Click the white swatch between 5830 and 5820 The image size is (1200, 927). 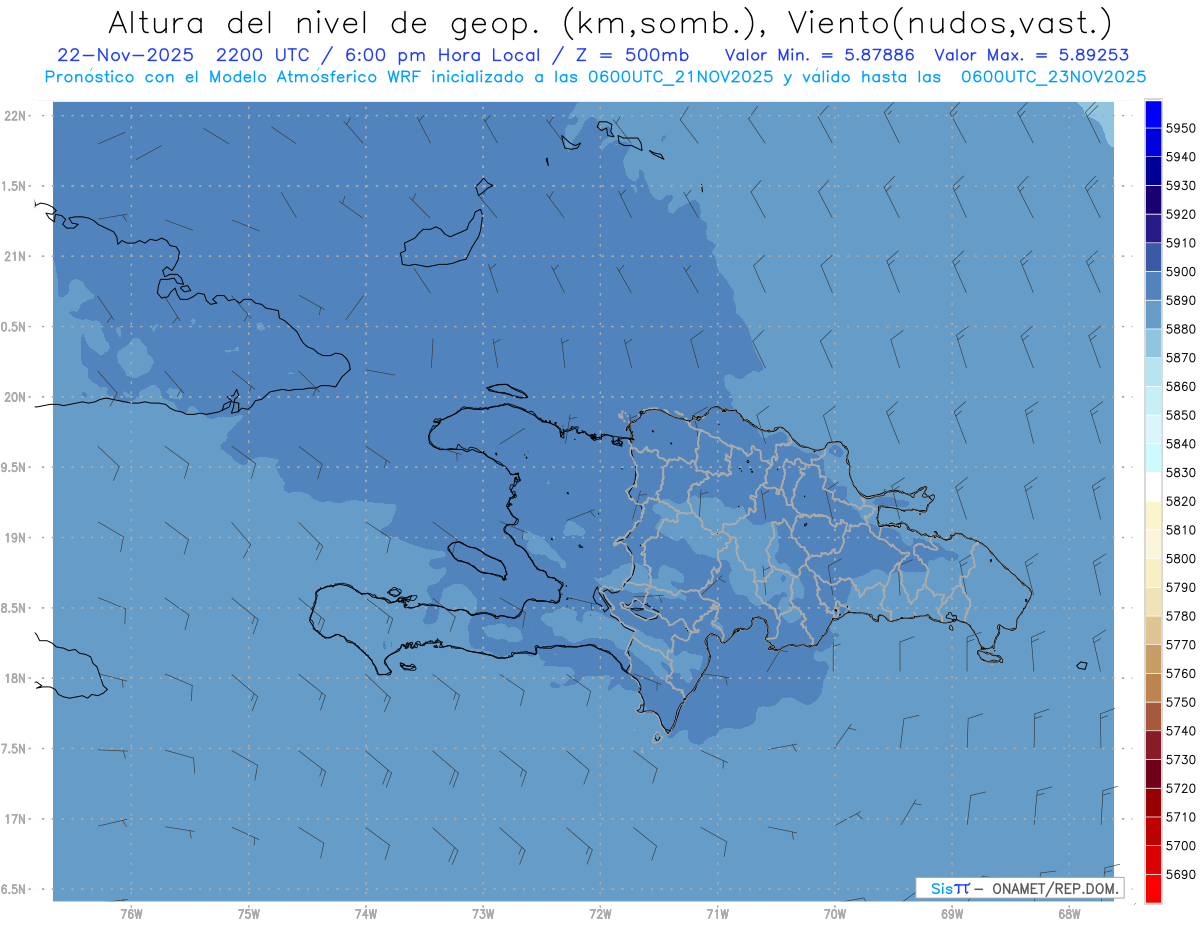tap(1153, 487)
